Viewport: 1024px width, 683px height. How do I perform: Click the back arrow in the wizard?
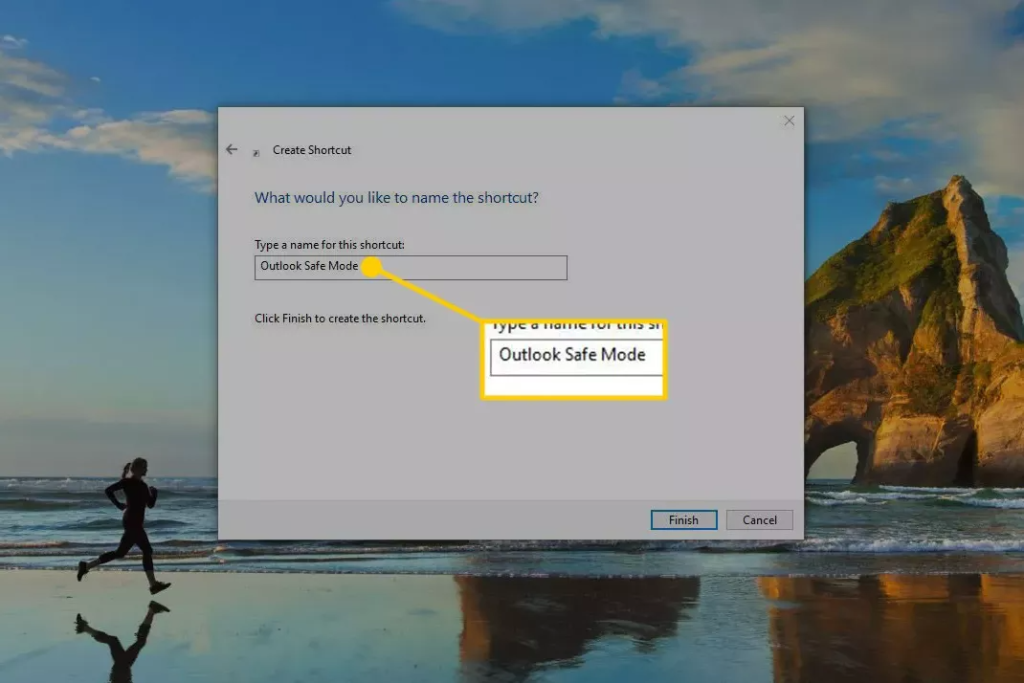[x=232, y=149]
